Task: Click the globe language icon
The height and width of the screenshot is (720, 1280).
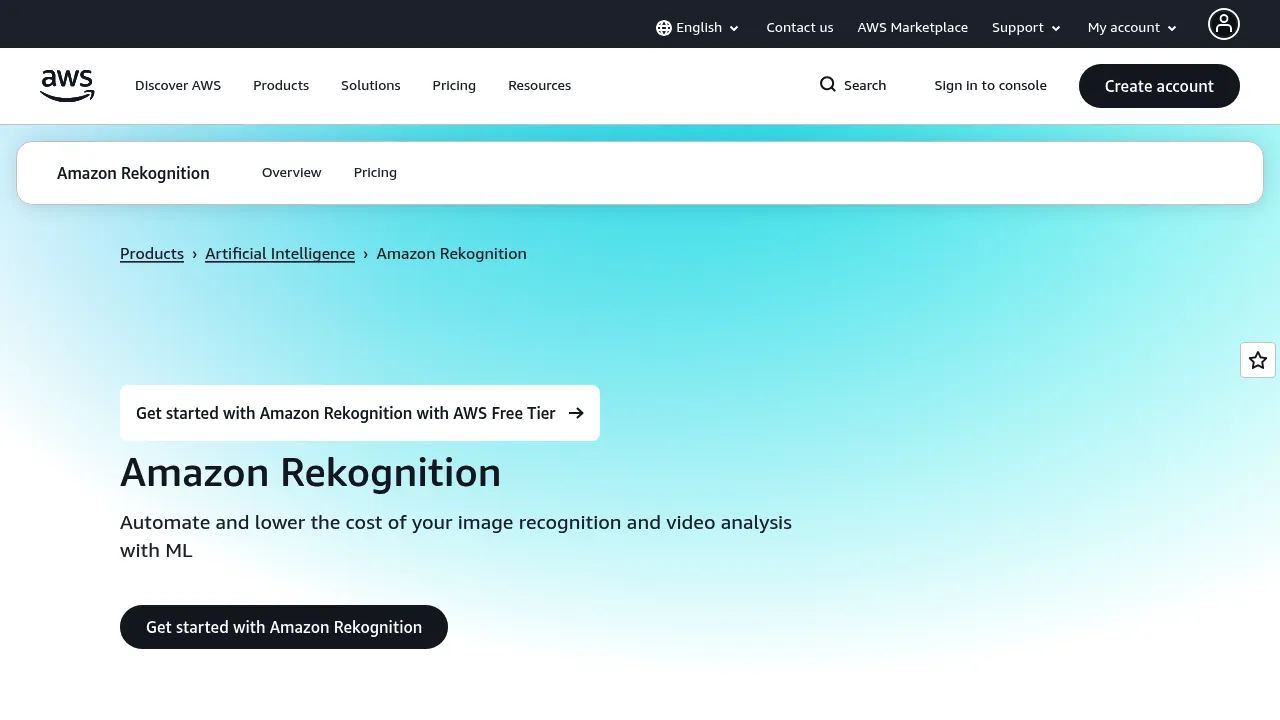Action: (x=664, y=28)
